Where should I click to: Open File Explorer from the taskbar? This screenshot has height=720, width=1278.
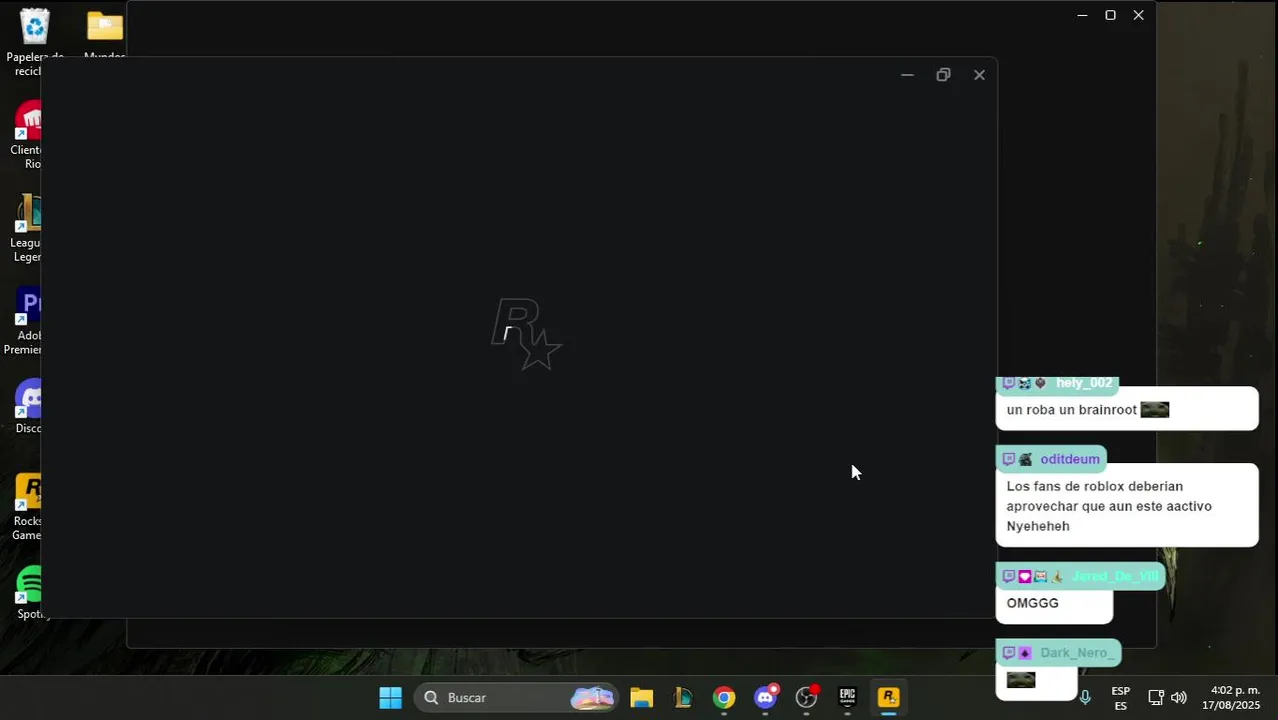(x=641, y=698)
